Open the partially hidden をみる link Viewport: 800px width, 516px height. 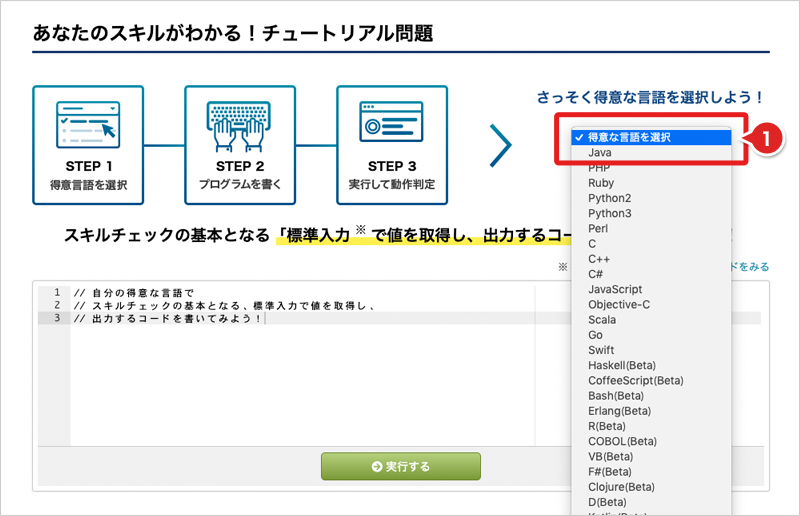click(750, 266)
